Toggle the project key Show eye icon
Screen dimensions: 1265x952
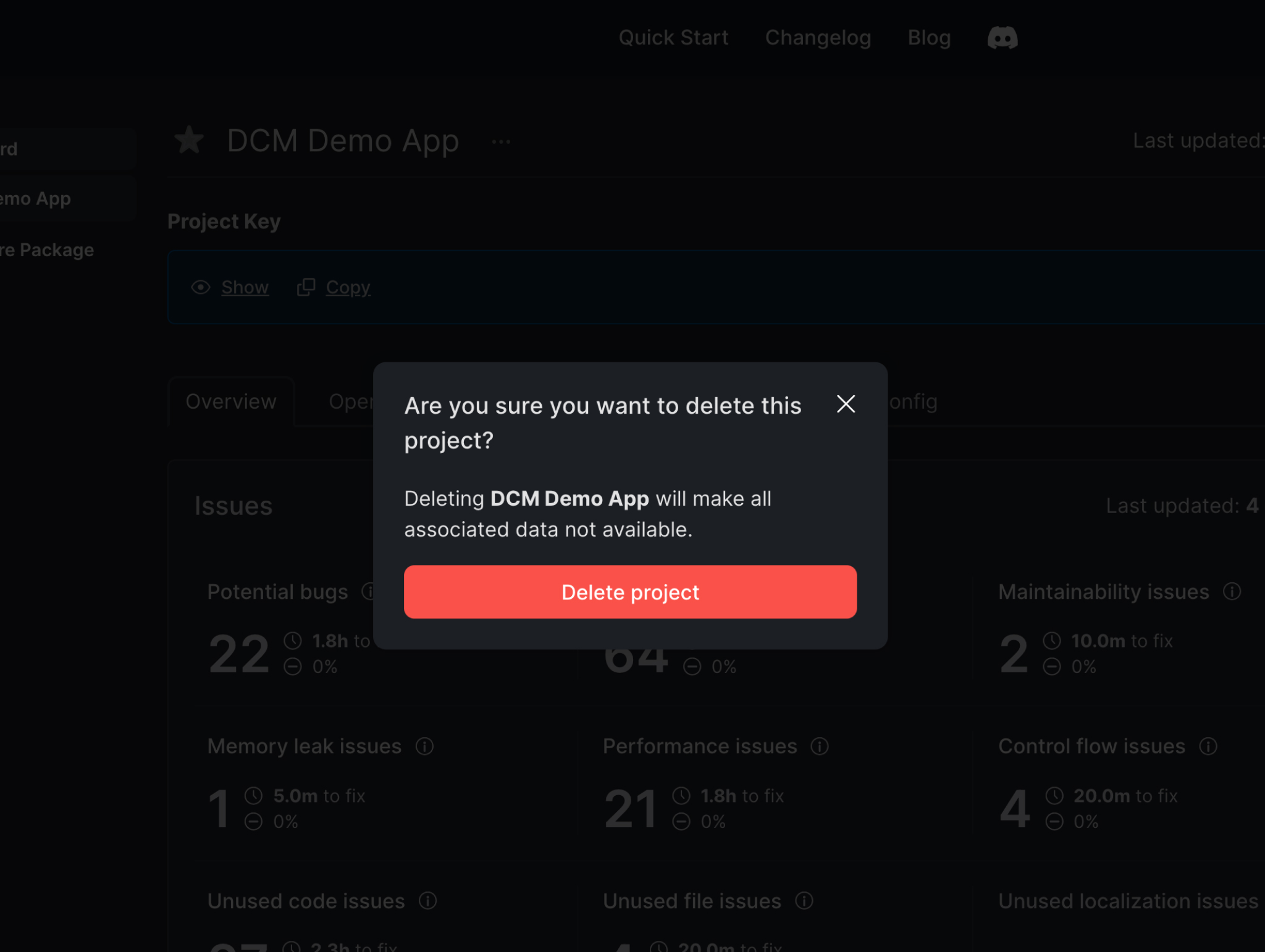[201, 287]
